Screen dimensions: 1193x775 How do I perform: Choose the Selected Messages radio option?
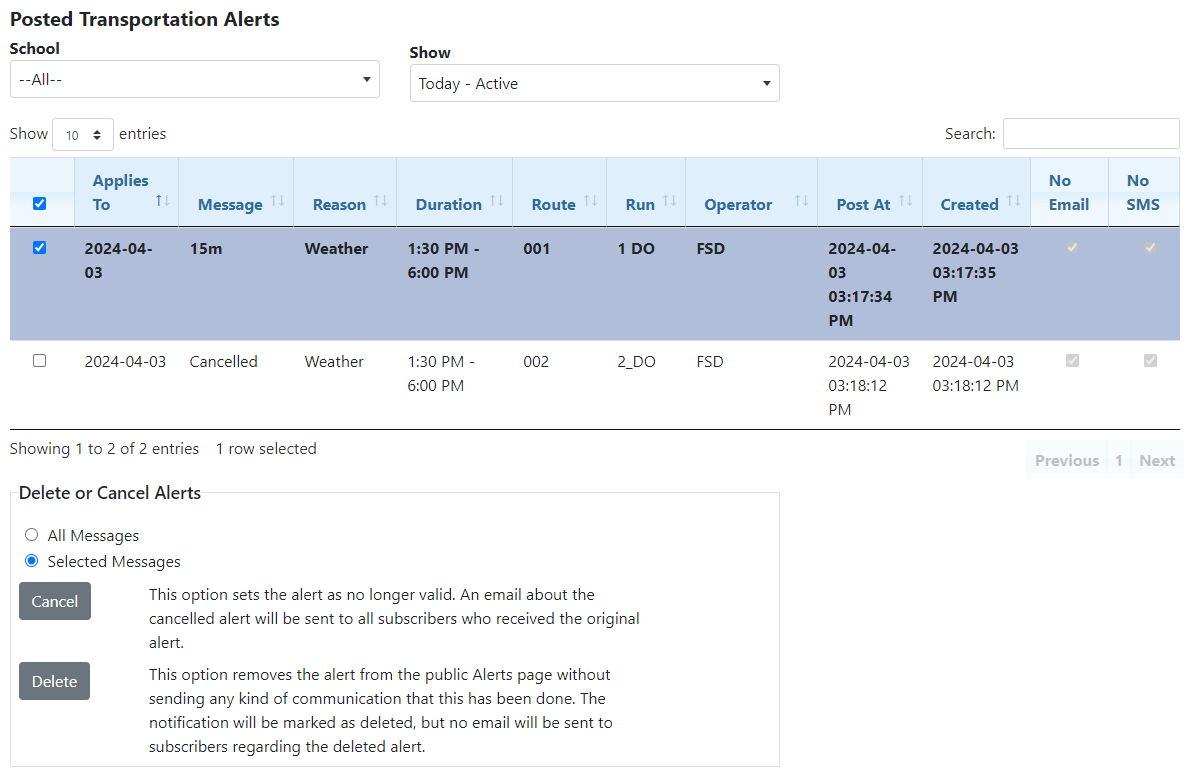click(x=32, y=561)
